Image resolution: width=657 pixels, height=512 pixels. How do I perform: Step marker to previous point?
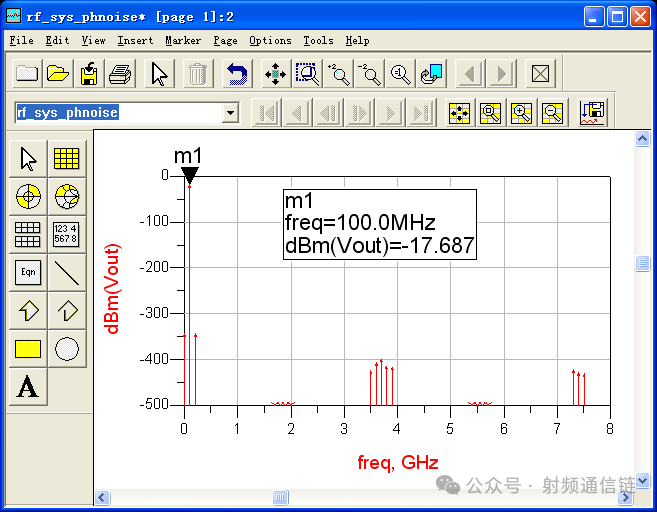pos(297,112)
